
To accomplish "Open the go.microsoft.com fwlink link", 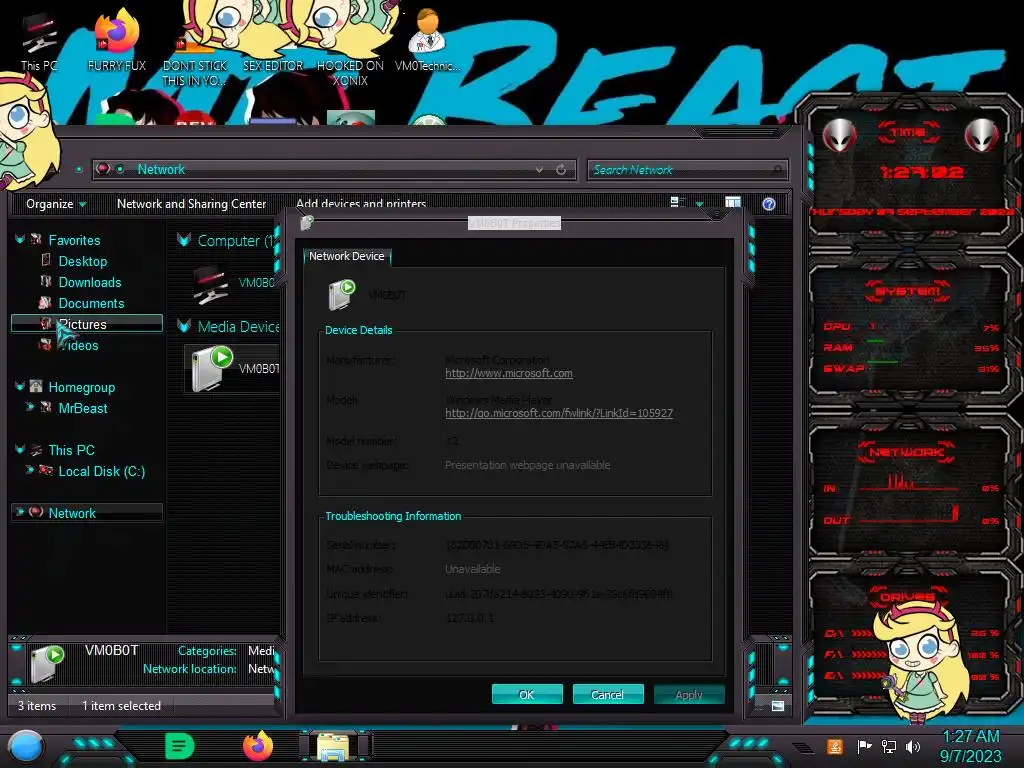I will pos(559,413).
